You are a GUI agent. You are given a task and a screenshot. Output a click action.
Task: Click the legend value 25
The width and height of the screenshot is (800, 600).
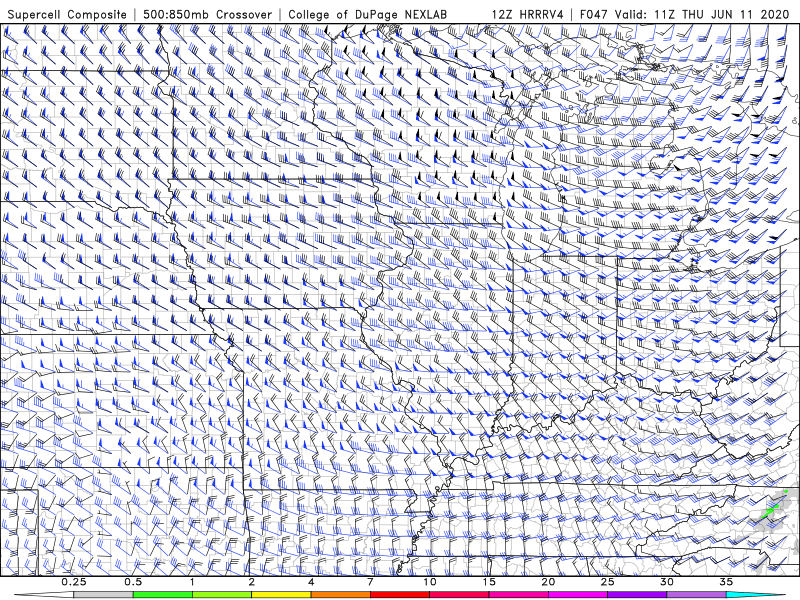[607, 582]
